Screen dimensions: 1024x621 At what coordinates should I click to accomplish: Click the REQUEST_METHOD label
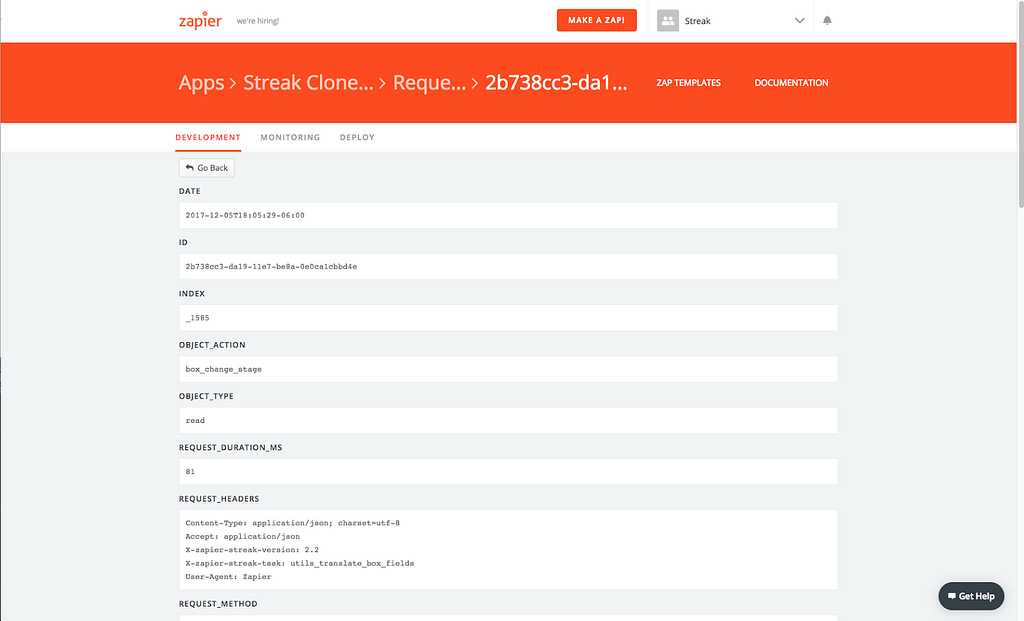tap(218, 604)
